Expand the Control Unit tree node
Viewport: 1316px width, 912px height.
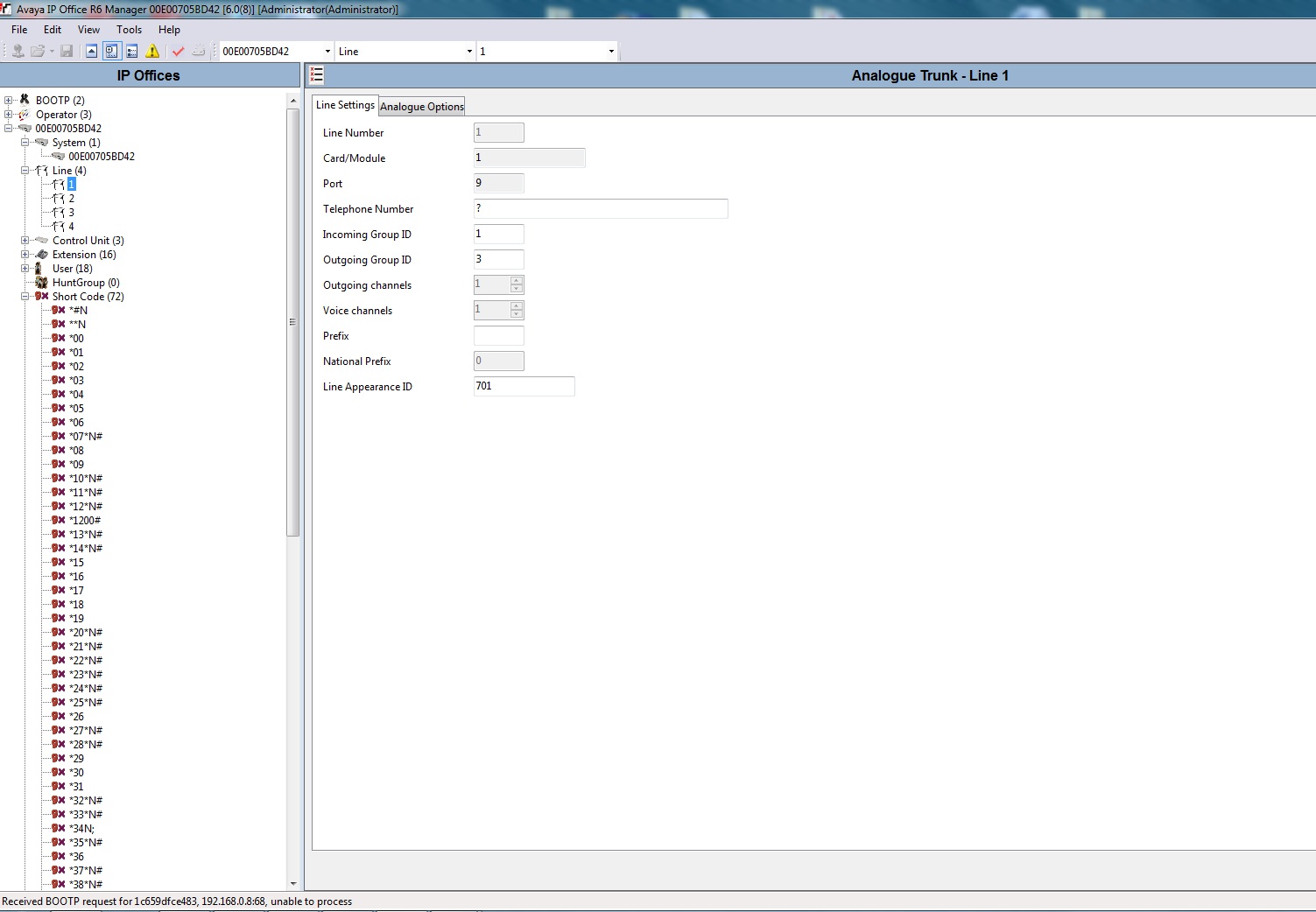[x=25, y=241]
